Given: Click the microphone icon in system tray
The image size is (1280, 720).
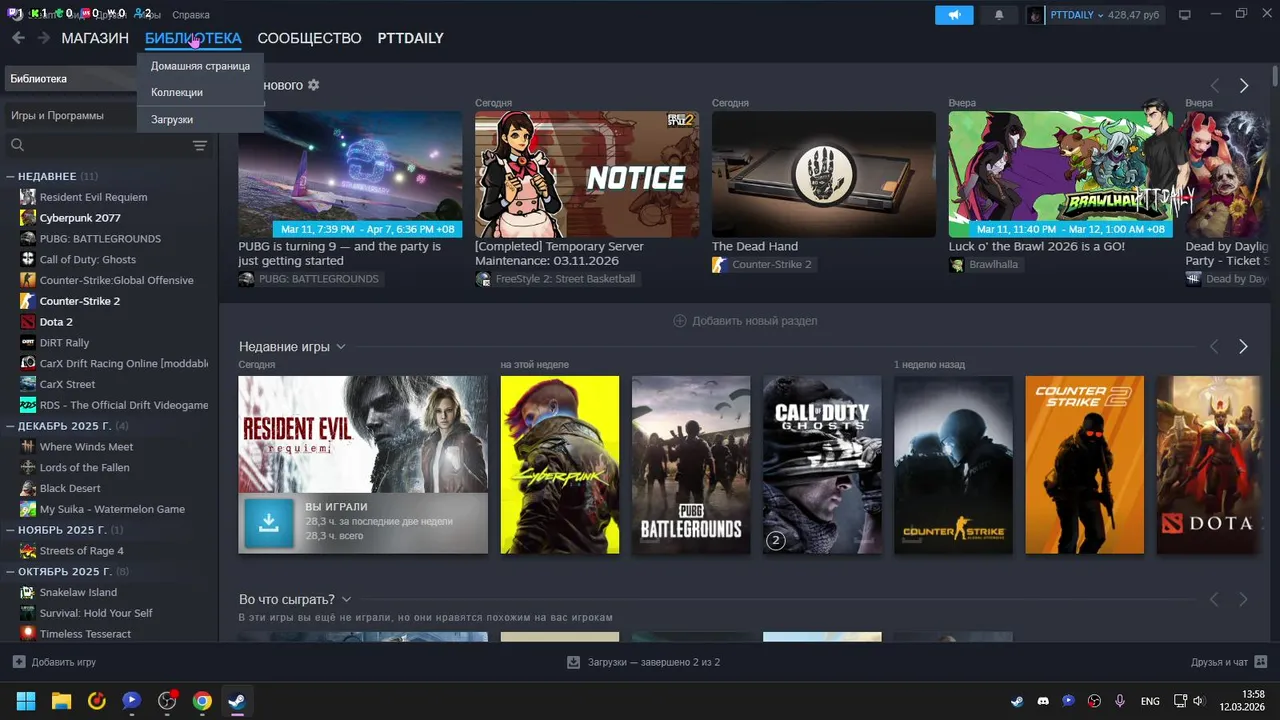Looking at the screenshot, I should (x=1120, y=701).
